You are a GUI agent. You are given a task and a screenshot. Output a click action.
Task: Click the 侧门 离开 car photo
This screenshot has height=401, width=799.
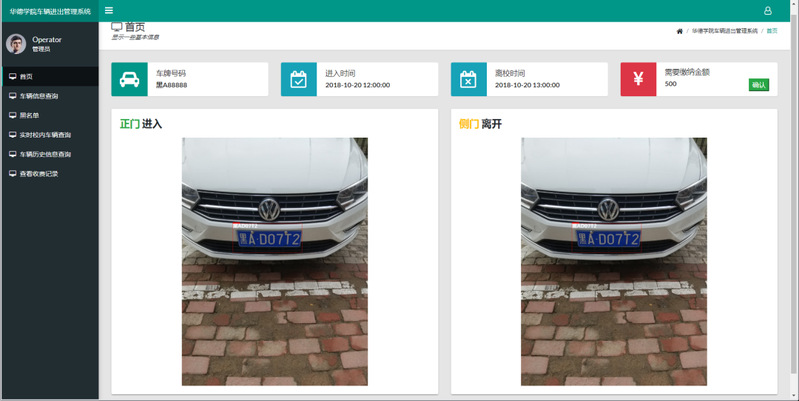(614, 261)
